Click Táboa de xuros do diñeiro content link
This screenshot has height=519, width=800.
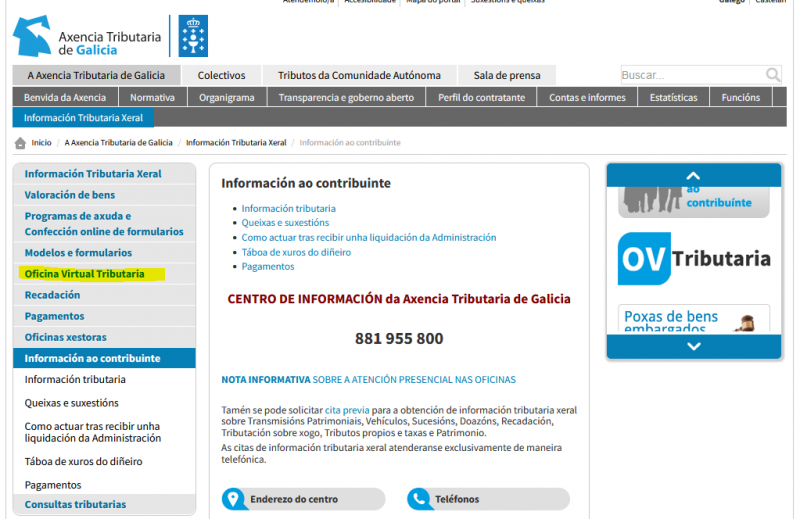point(296,252)
